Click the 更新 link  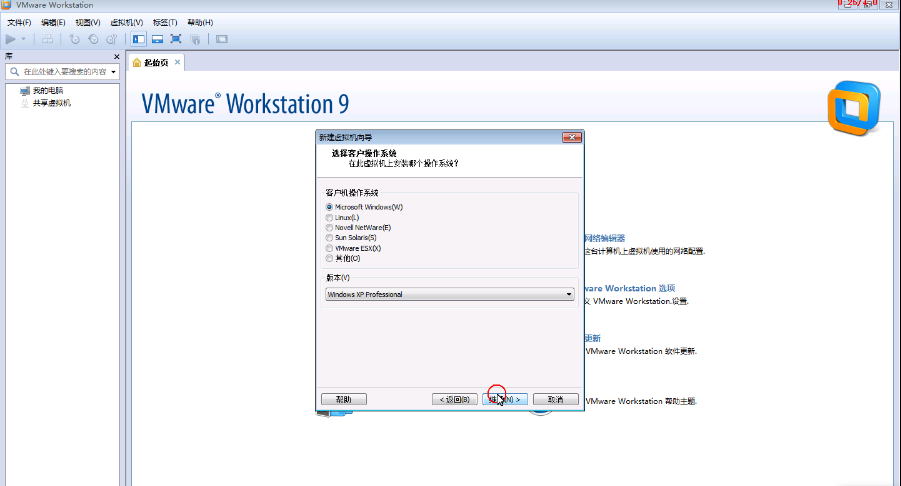[592, 338]
